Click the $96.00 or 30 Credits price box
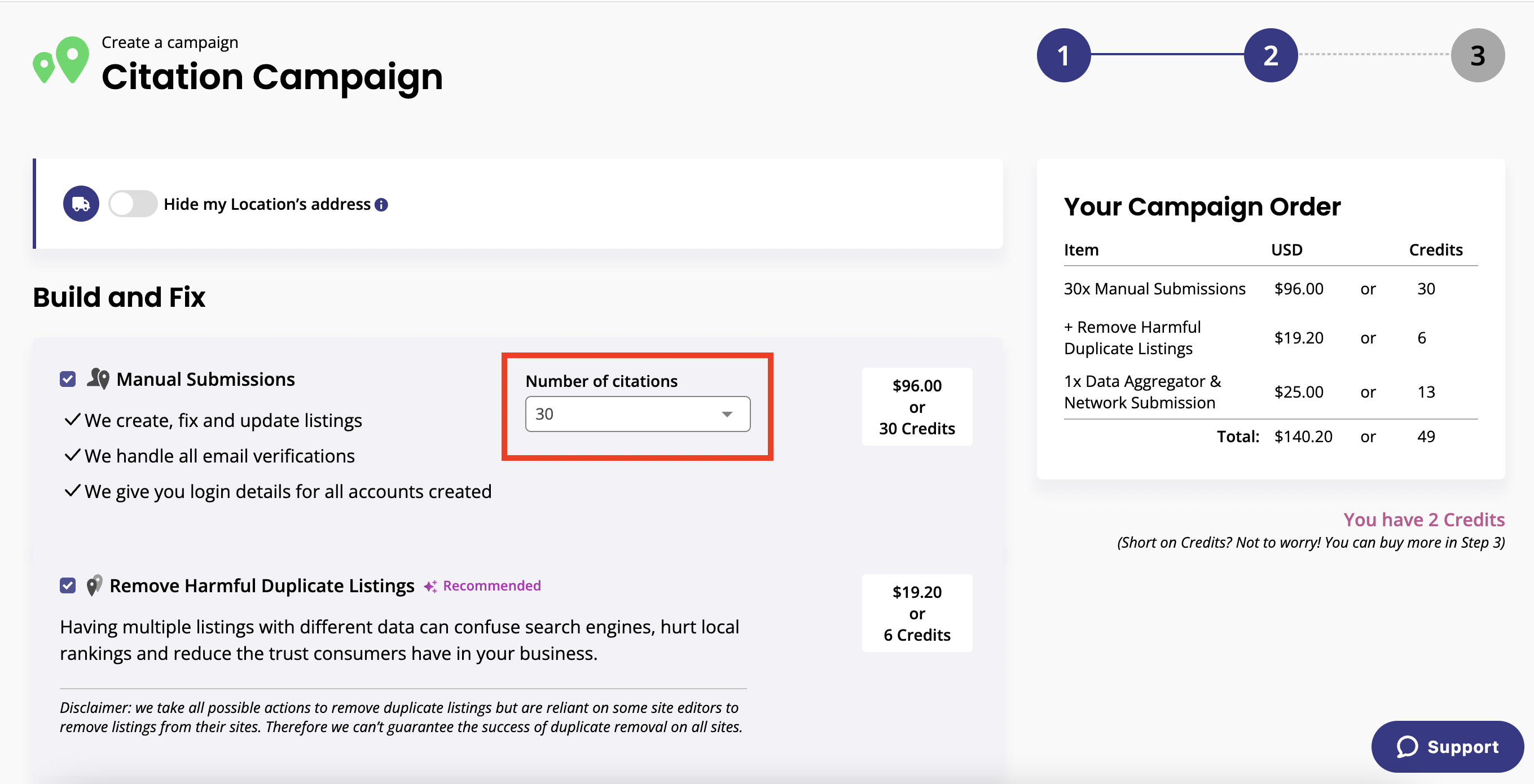 [x=916, y=407]
